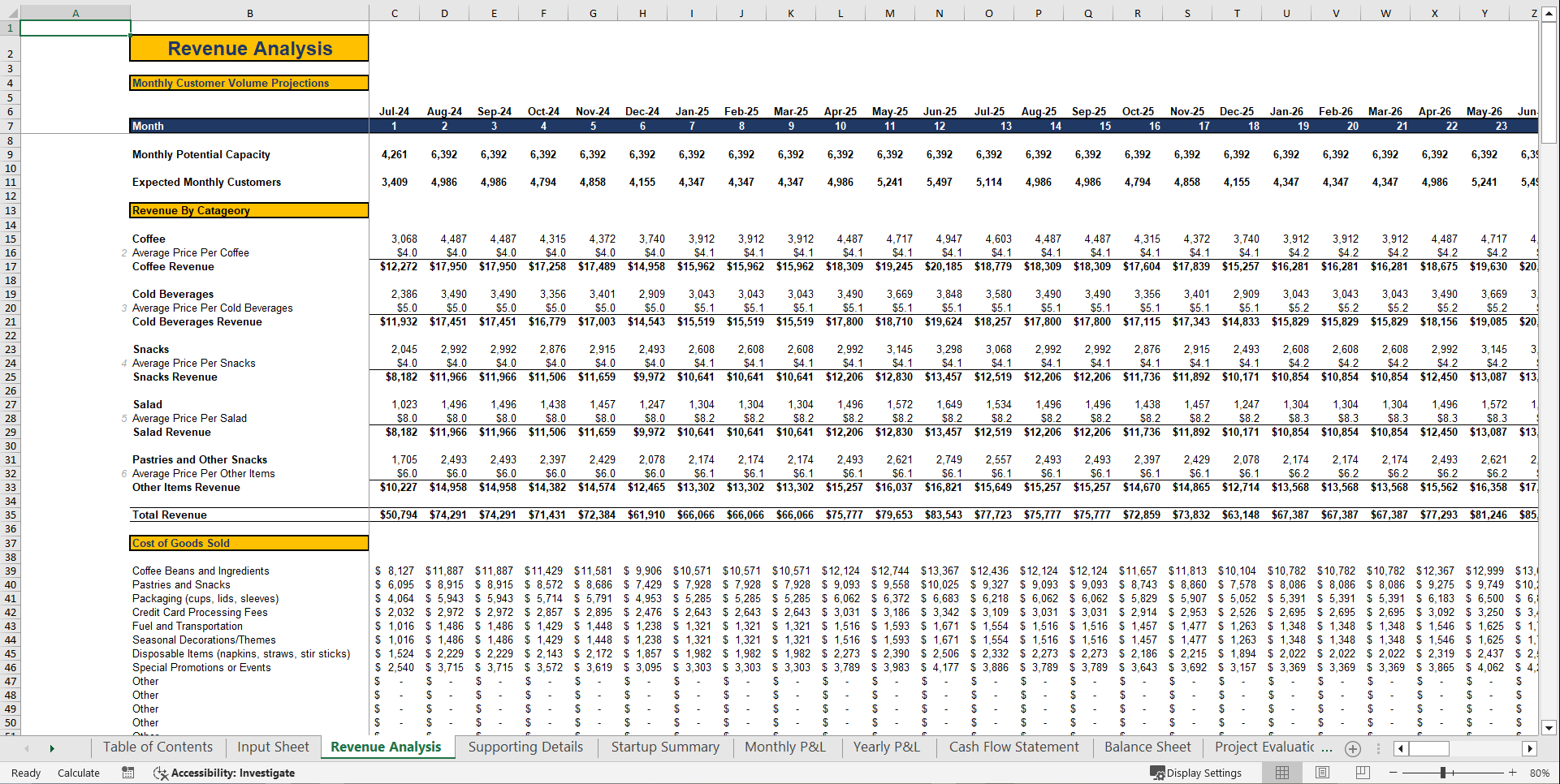Select the Normal view grid icon

click(x=1283, y=773)
